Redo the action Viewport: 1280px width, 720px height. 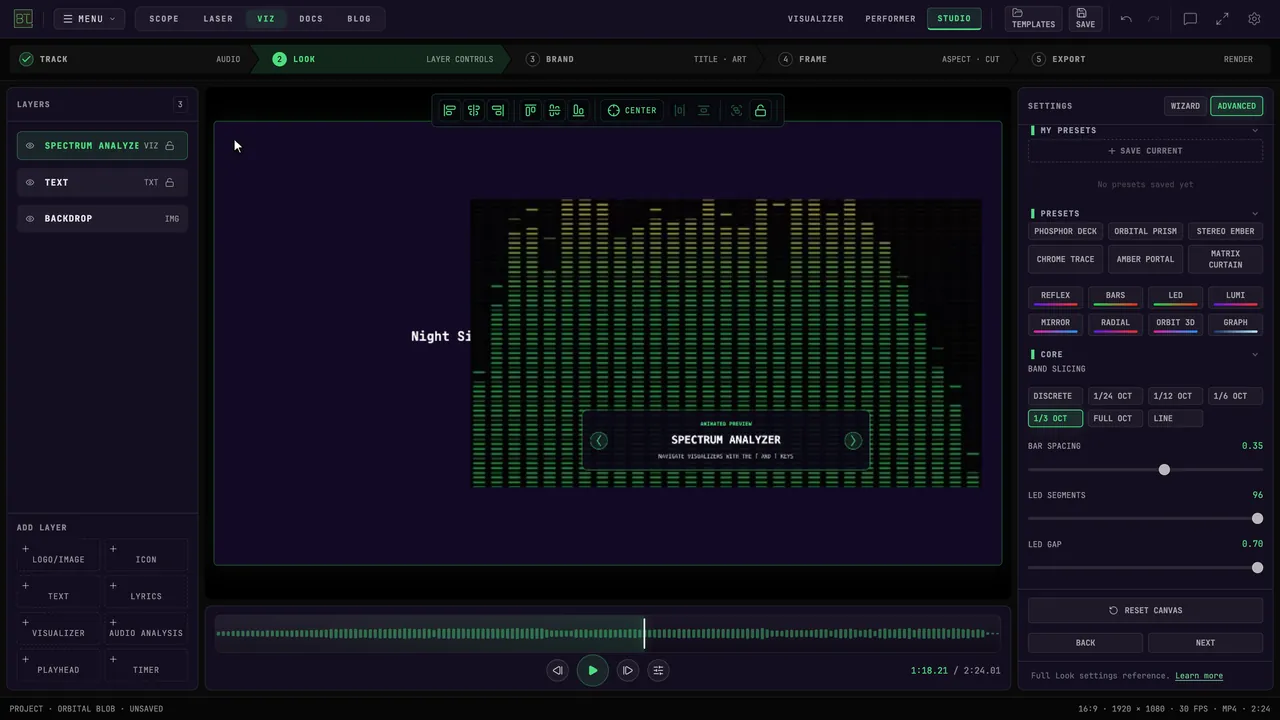(1153, 18)
